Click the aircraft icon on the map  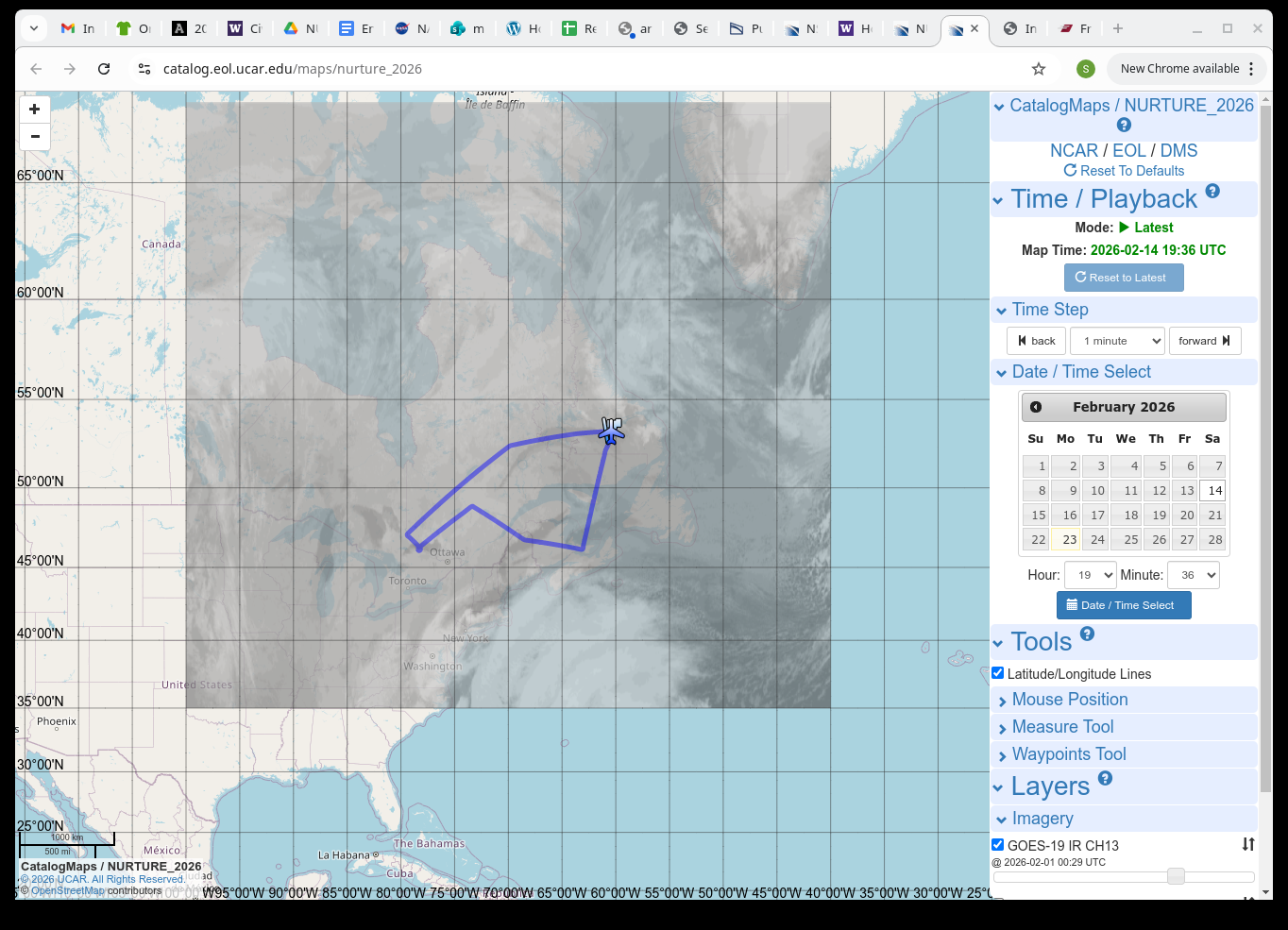(611, 431)
